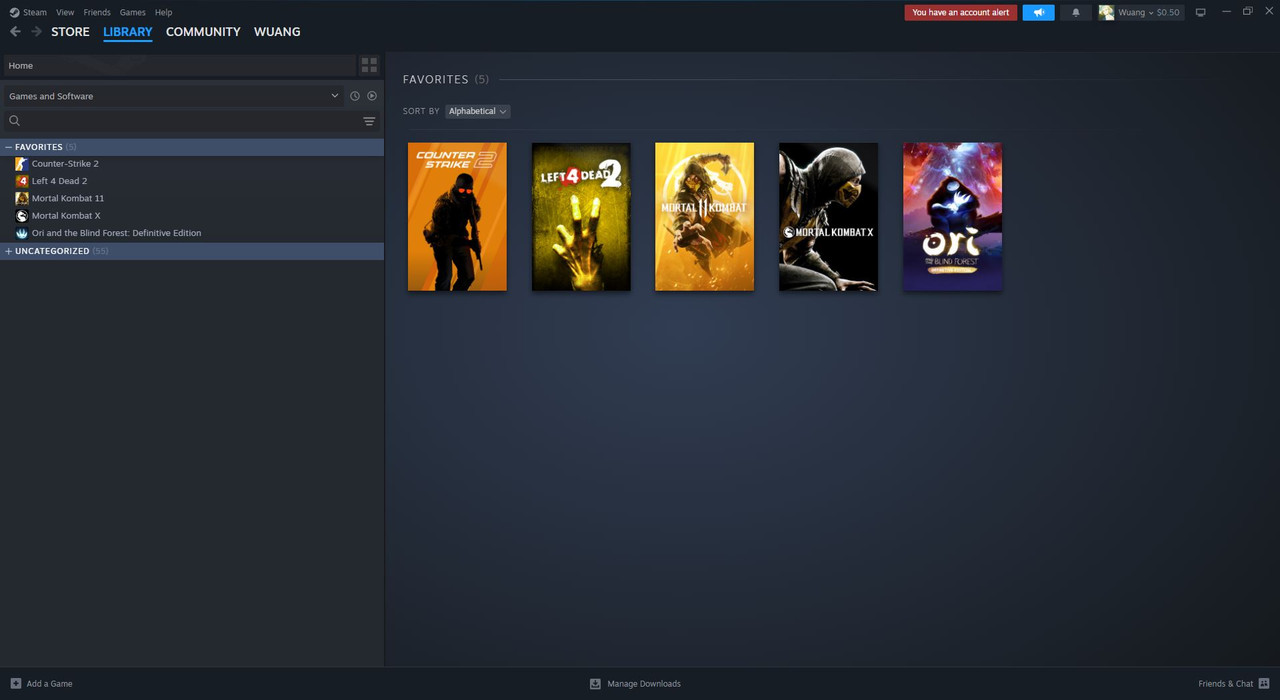Viewport: 1280px width, 700px height.
Task: Open the Games and Software dropdown
Action: tap(173, 96)
